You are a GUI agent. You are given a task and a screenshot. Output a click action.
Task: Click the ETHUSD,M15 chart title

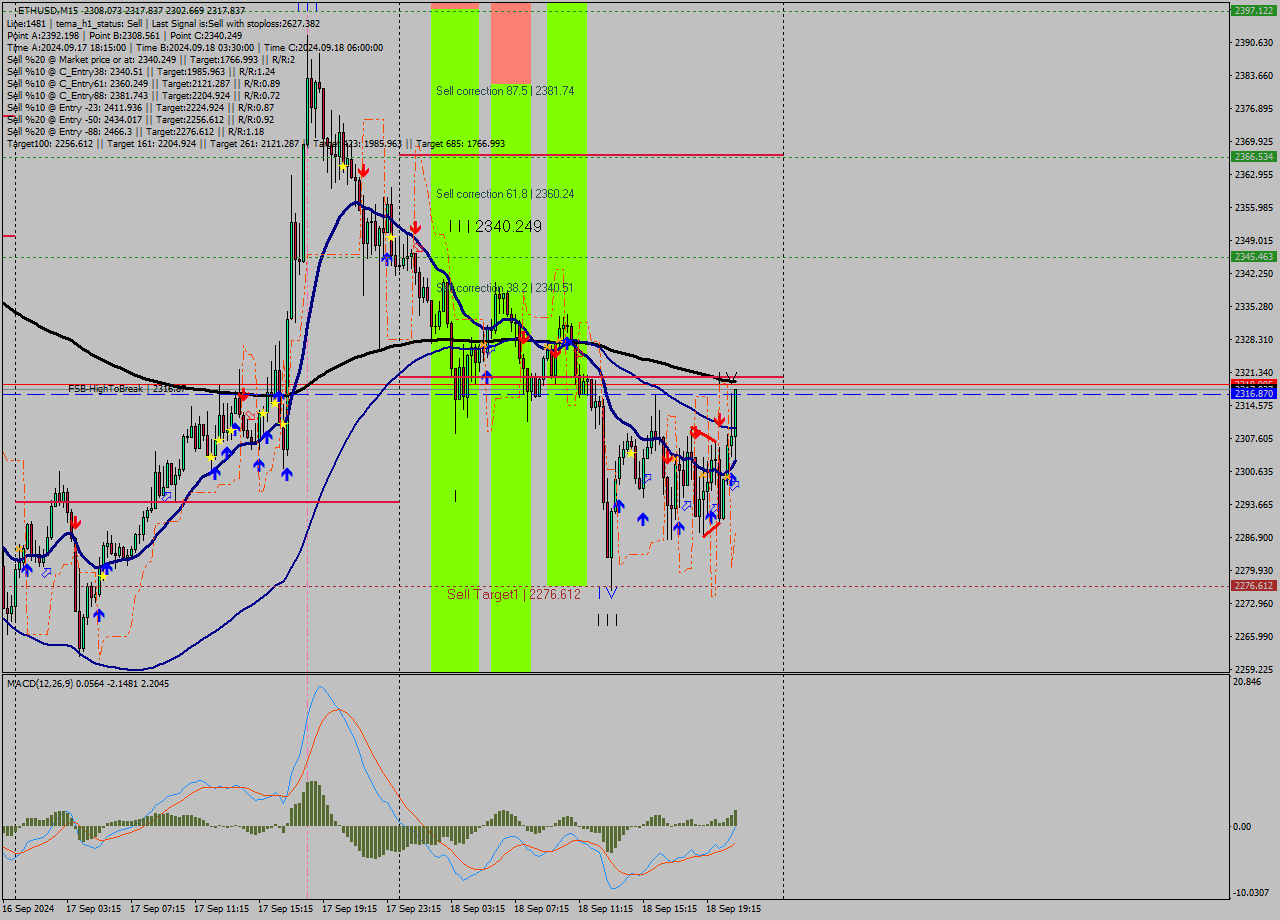tap(60, 7)
